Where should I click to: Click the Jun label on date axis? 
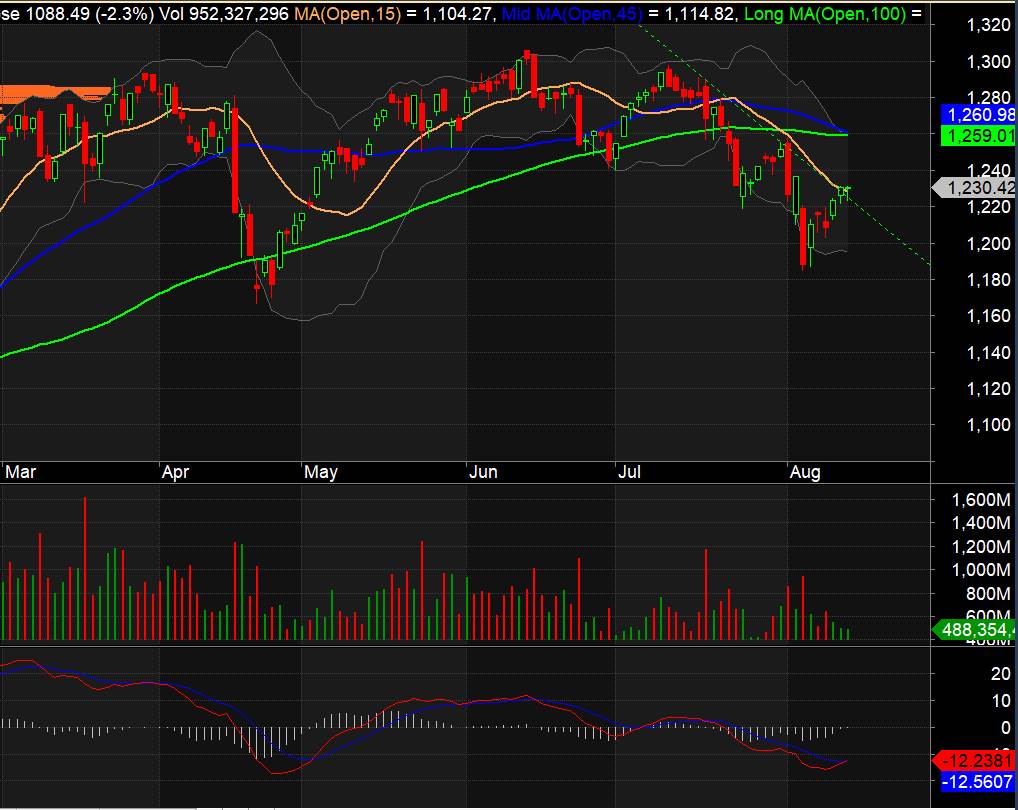pos(483,472)
